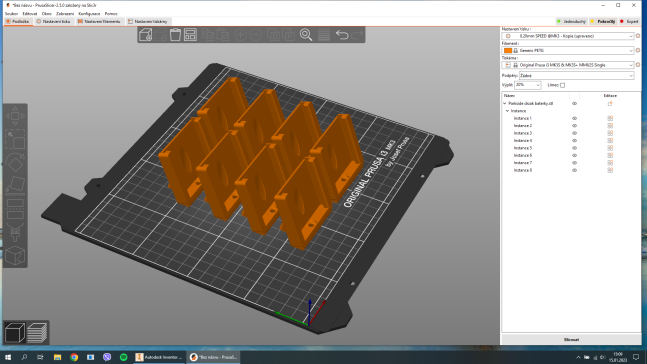
Task: Open filament settings gear icon
Action: point(638,50)
